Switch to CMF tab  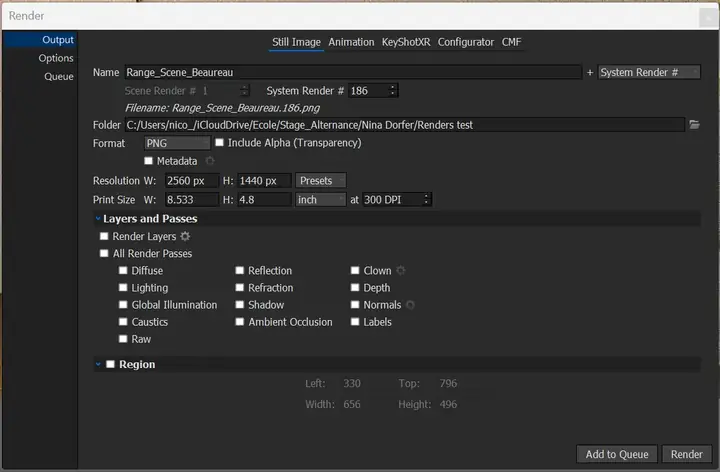coord(511,42)
